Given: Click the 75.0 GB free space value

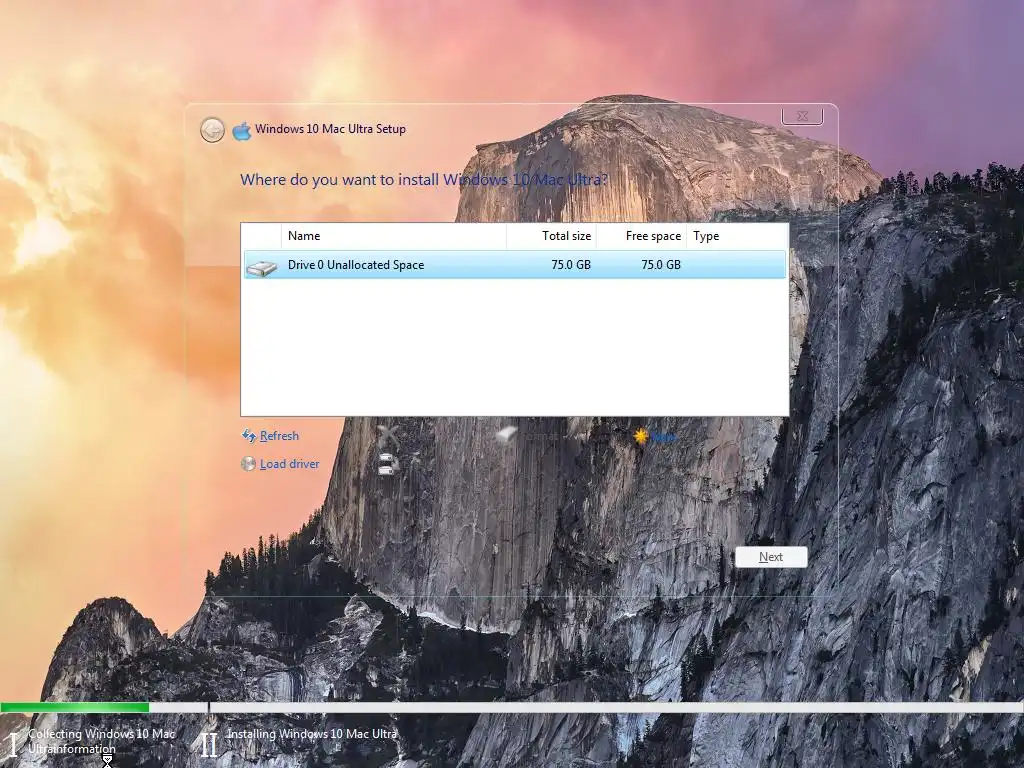Looking at the screenshot, I should point(661,264).
